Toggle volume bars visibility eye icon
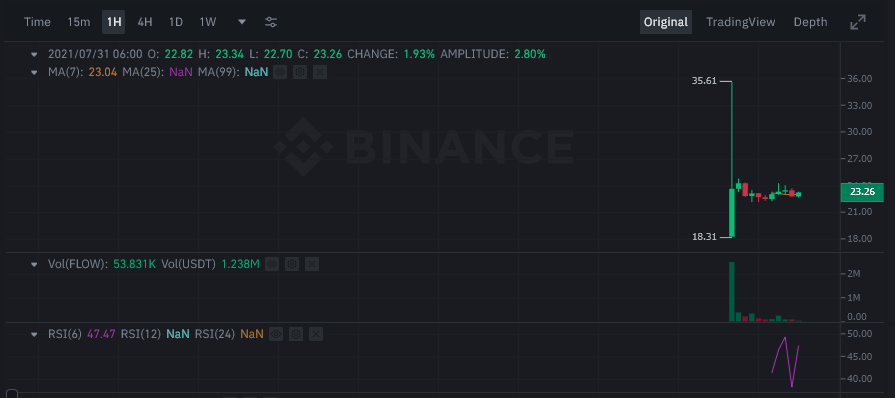 pyautogui.click(x=272, y=264)
